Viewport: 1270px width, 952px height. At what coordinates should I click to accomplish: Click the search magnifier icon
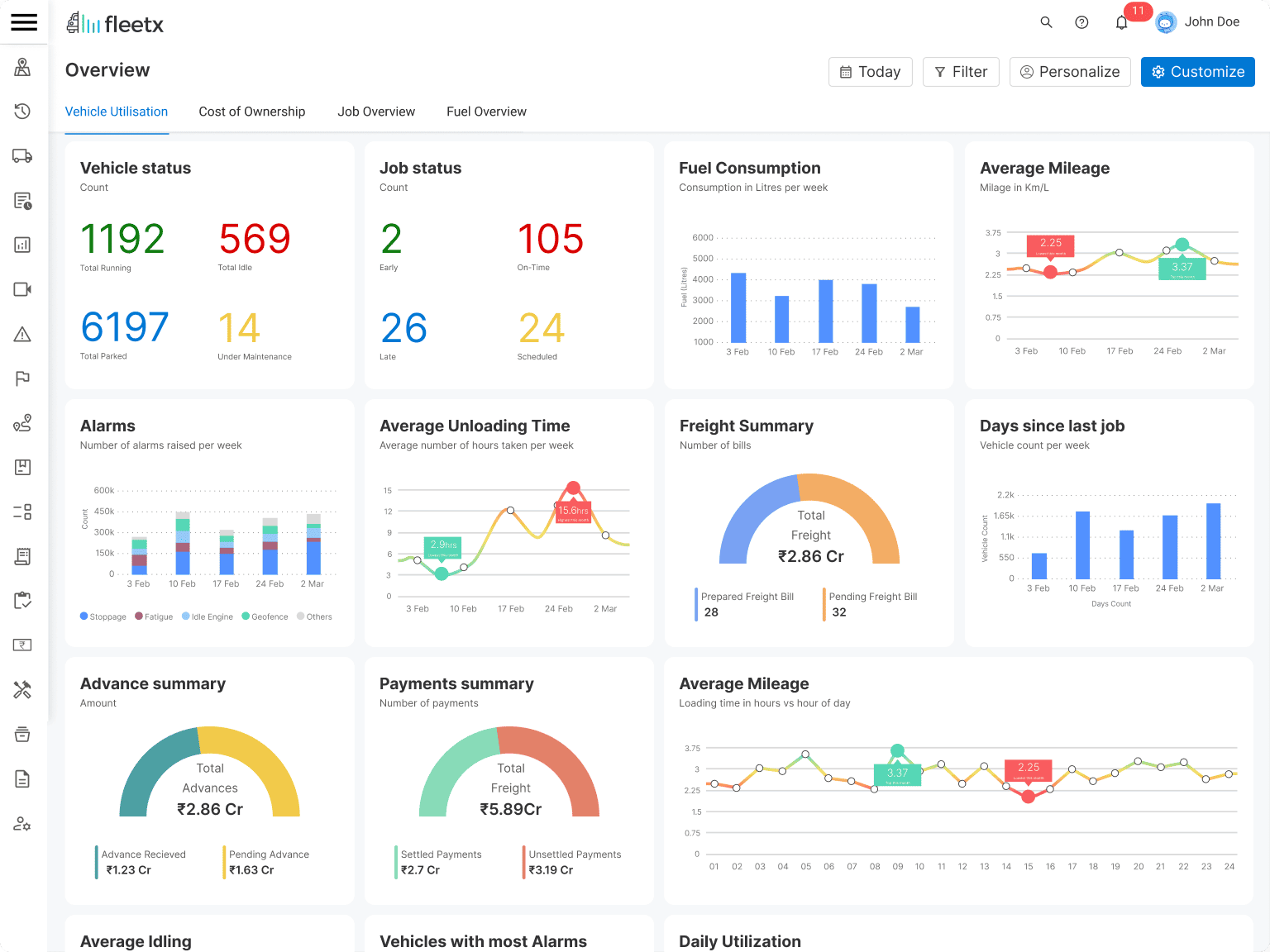[1046, 22]
